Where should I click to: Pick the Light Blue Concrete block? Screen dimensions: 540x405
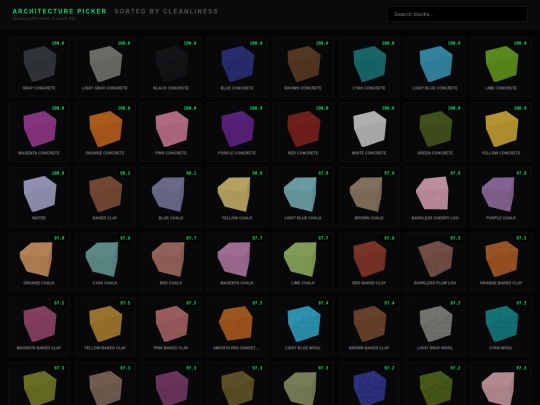(435, 67)
